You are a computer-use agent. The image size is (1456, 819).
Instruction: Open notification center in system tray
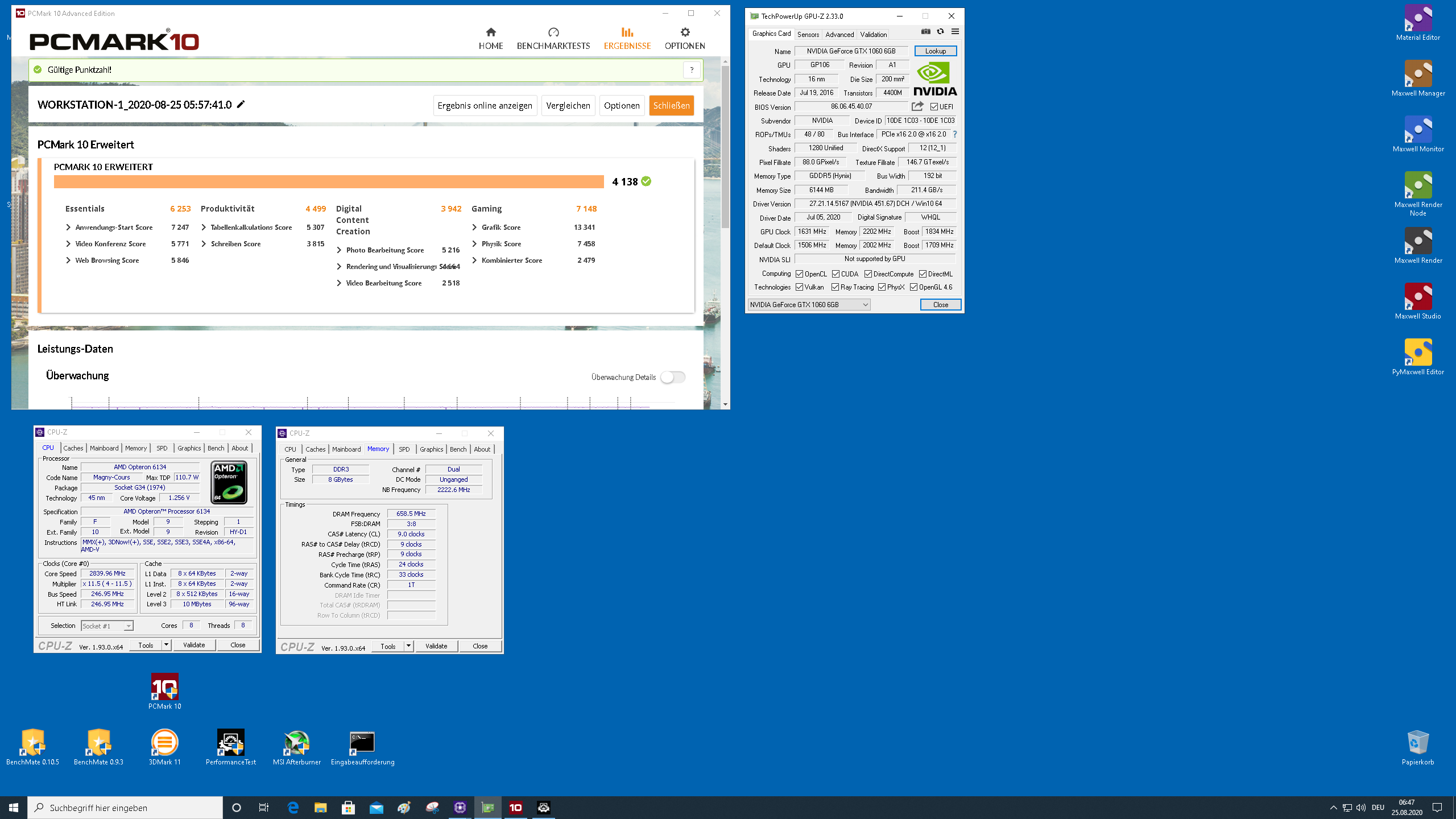pos(1437,808)
